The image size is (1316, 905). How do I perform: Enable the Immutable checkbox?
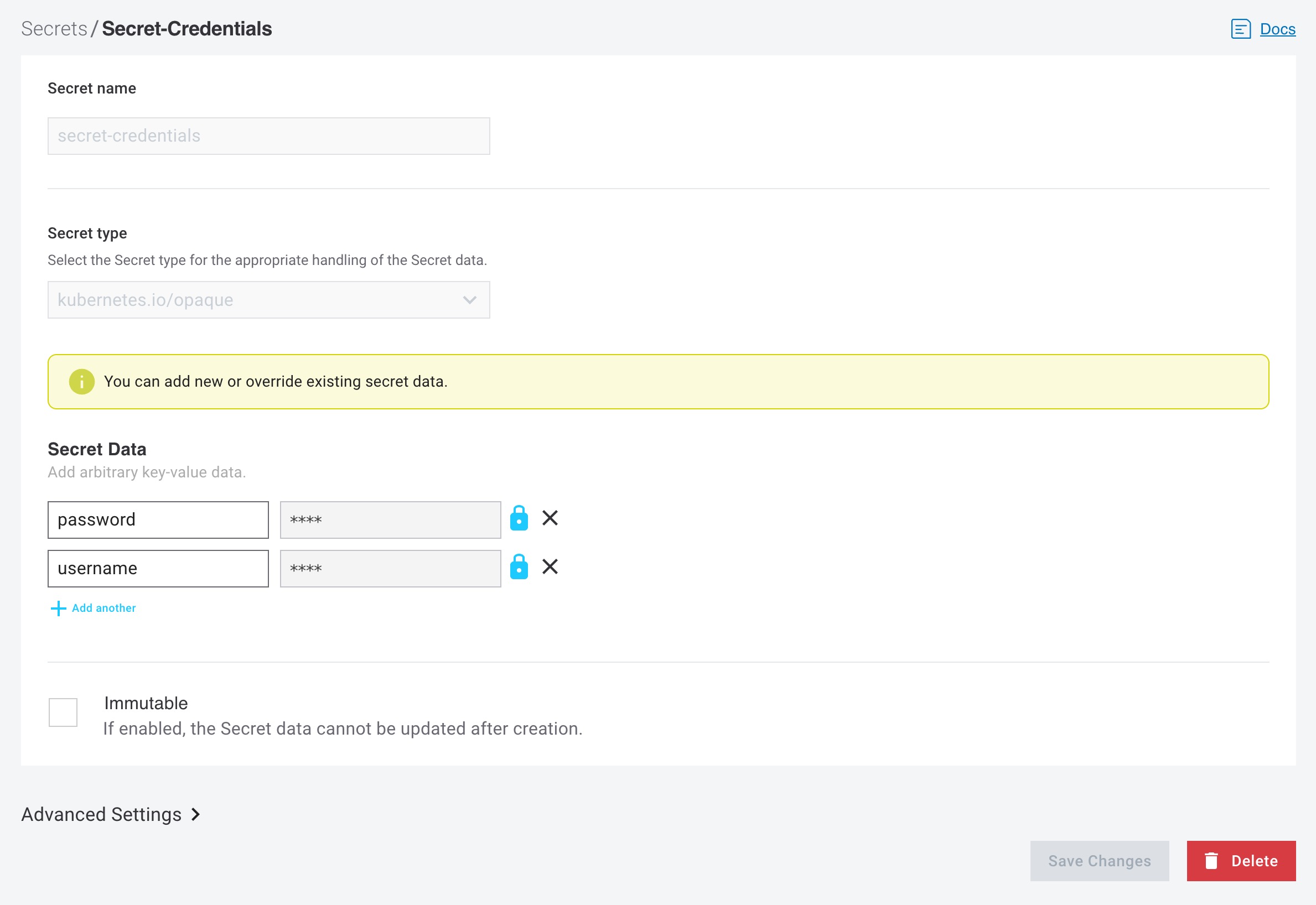pyautogui.click(x=63, y=712)
